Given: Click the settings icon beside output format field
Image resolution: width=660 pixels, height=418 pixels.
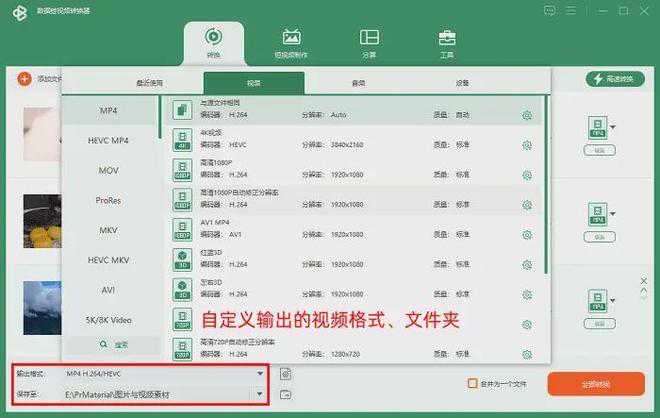Looking at the screenshot, I should click(x=285, y=374).
